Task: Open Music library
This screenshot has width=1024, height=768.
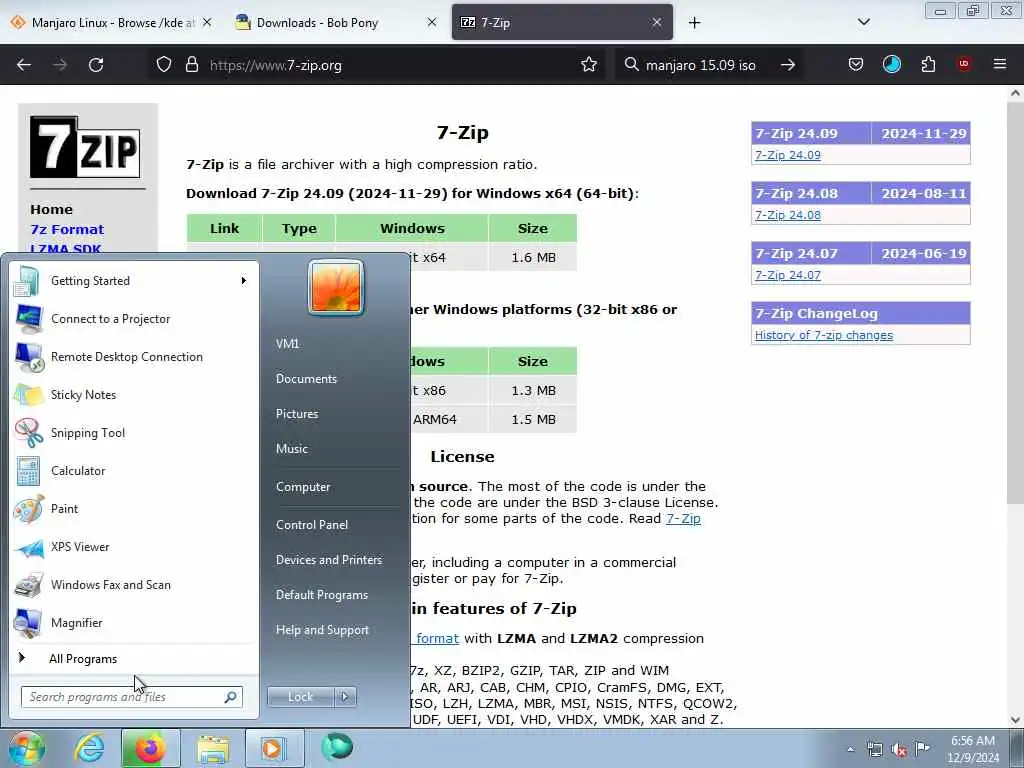Action: tap(292, 449)
